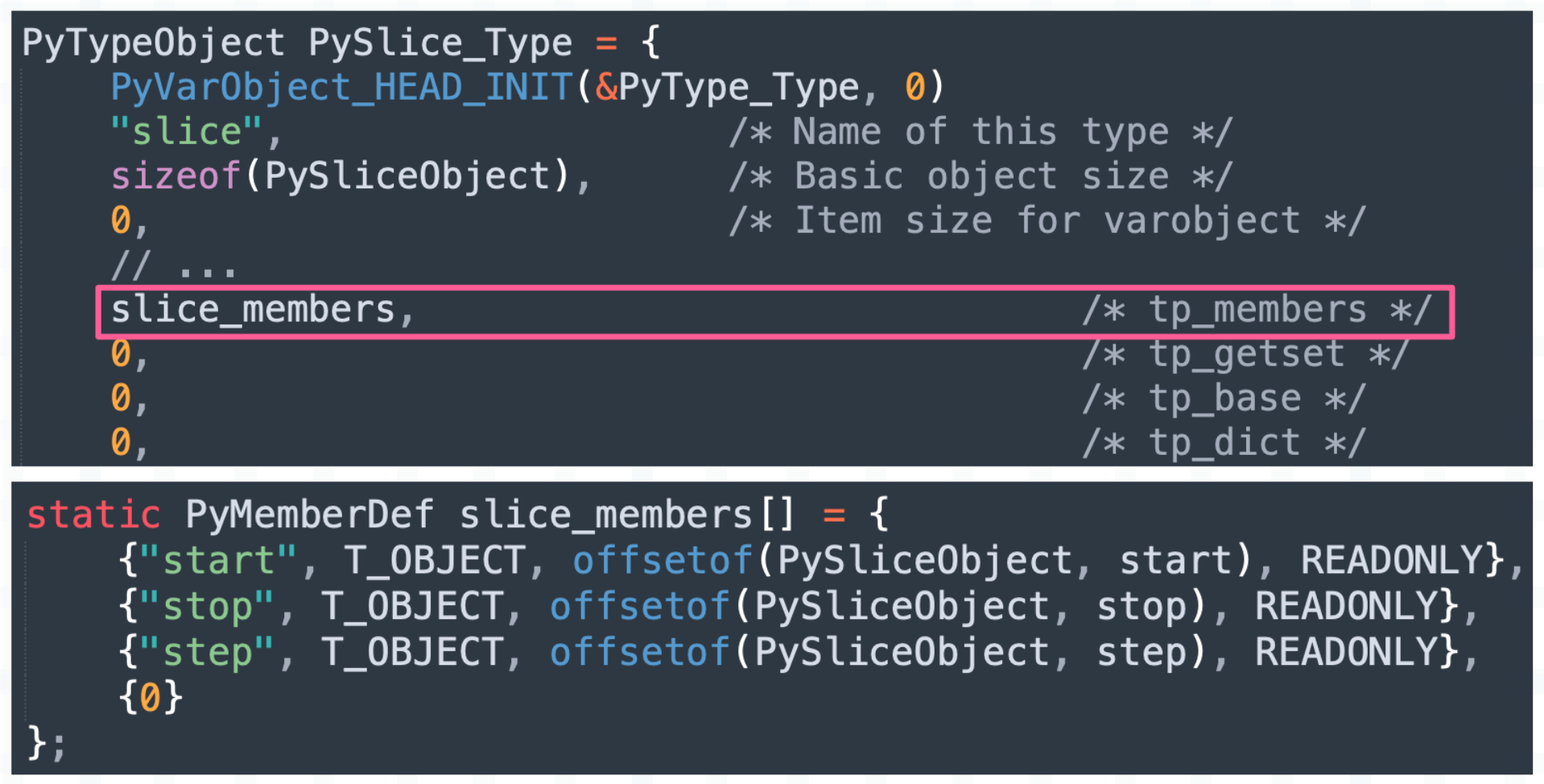Click READONLY on the step line

tap(1348, 652)
